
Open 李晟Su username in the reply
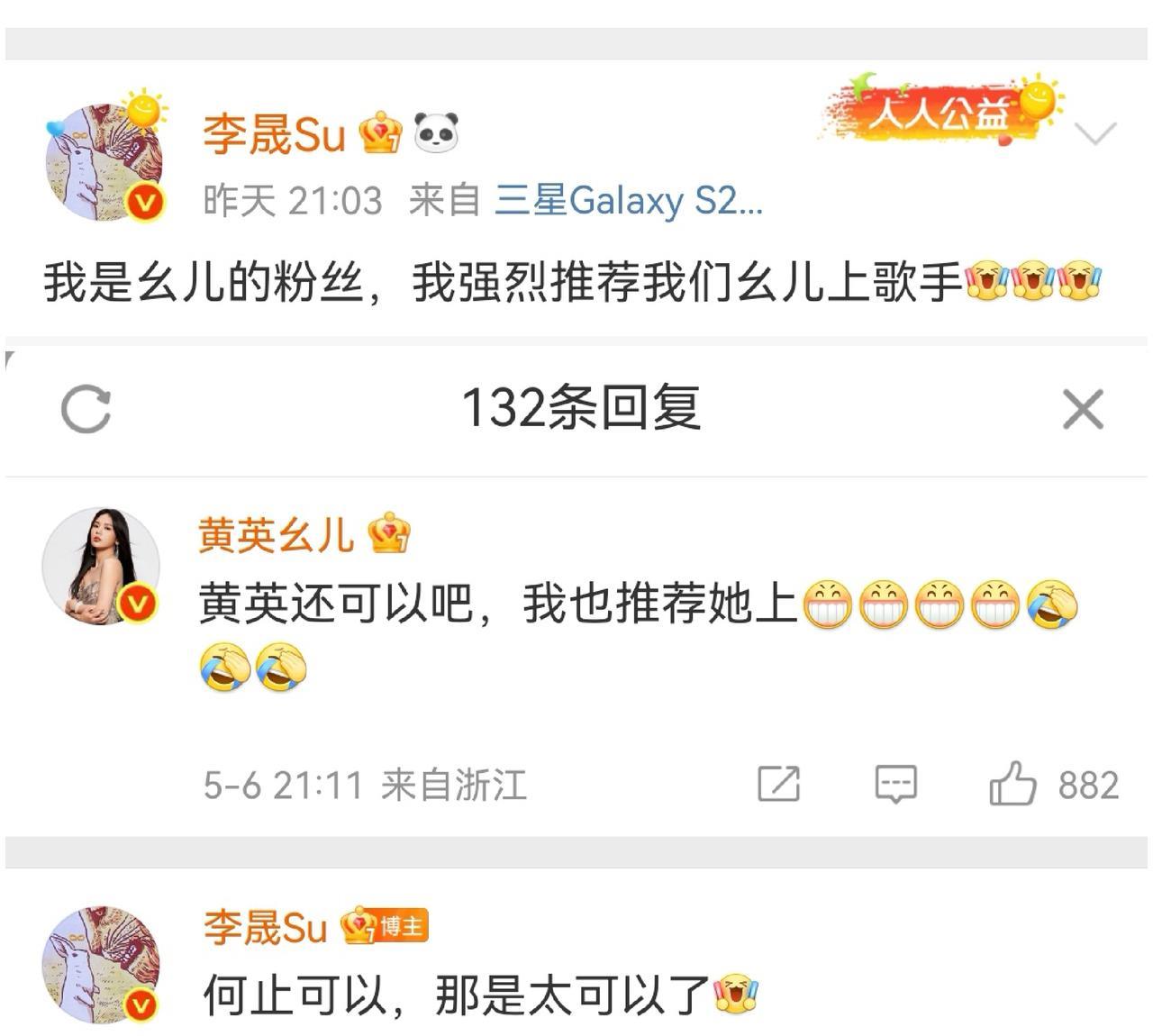(266, 927)
